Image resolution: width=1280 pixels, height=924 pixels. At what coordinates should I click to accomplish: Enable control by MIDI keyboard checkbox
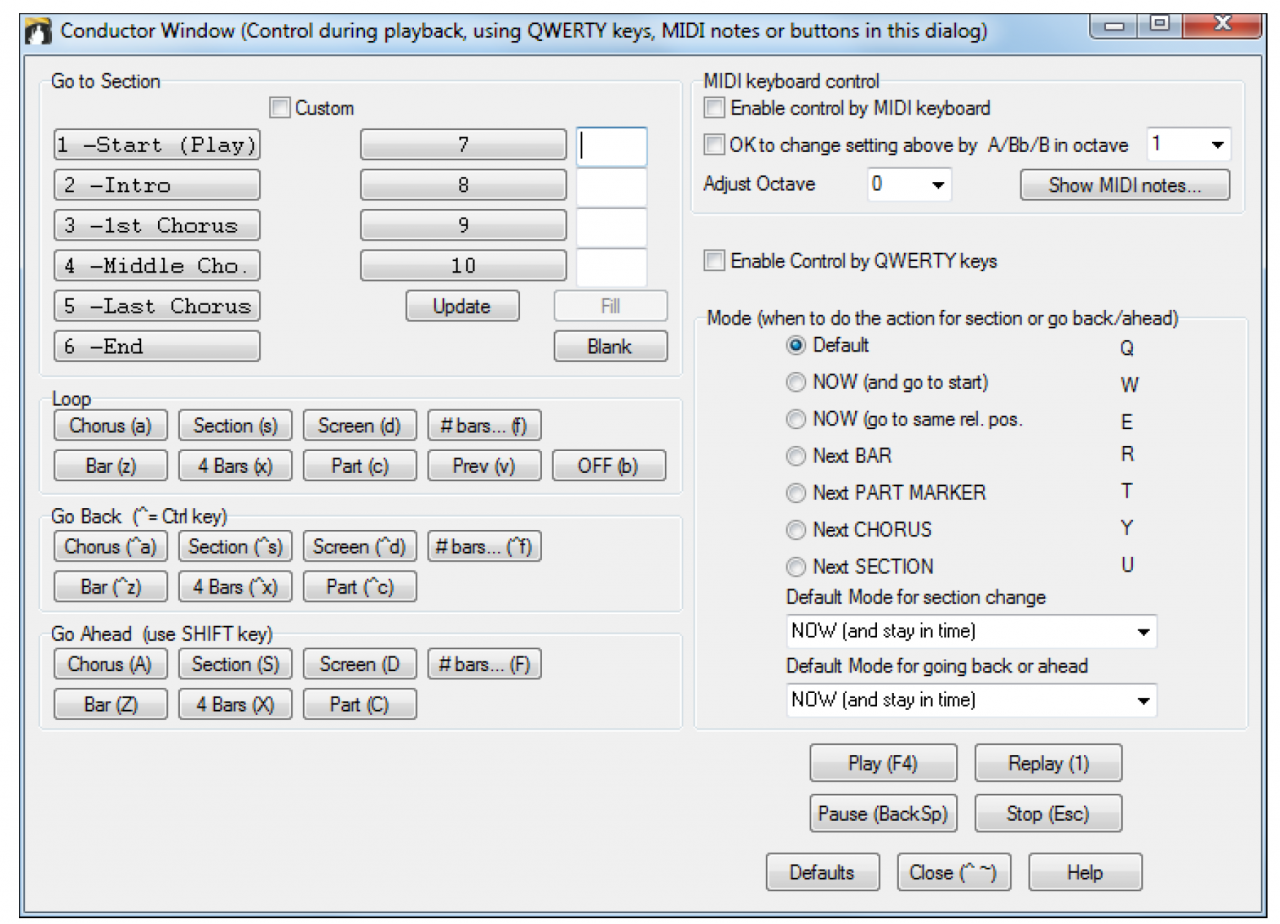(x=714, y=107)
